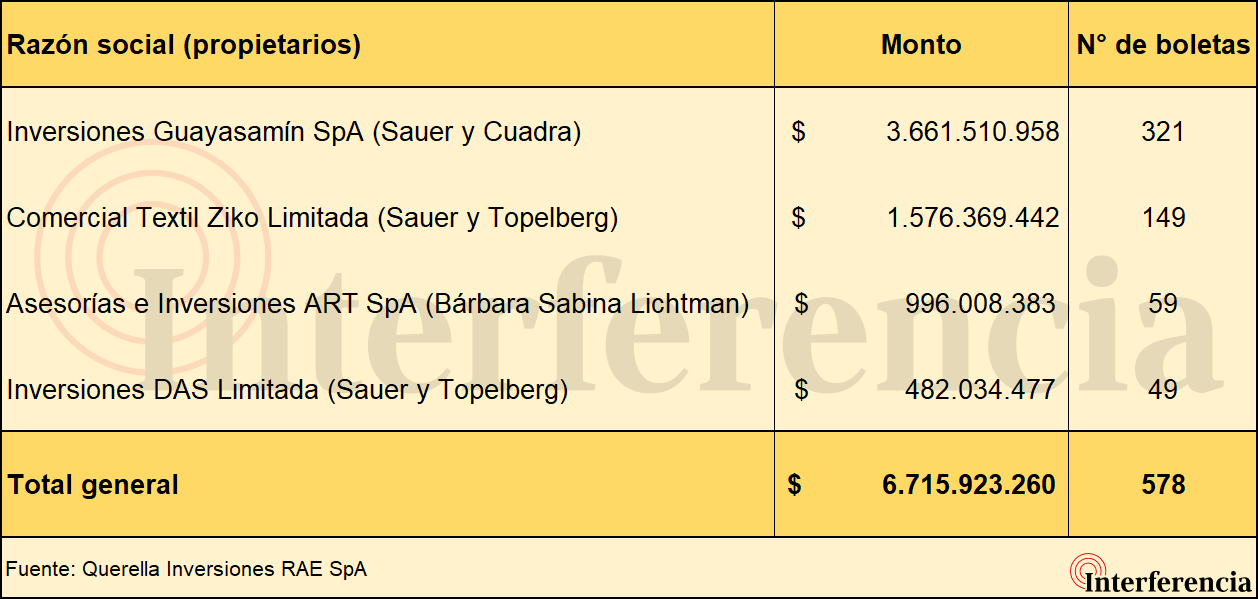Click the 'Total general' label
The image size is (1258, 599).
coord(94,485)
